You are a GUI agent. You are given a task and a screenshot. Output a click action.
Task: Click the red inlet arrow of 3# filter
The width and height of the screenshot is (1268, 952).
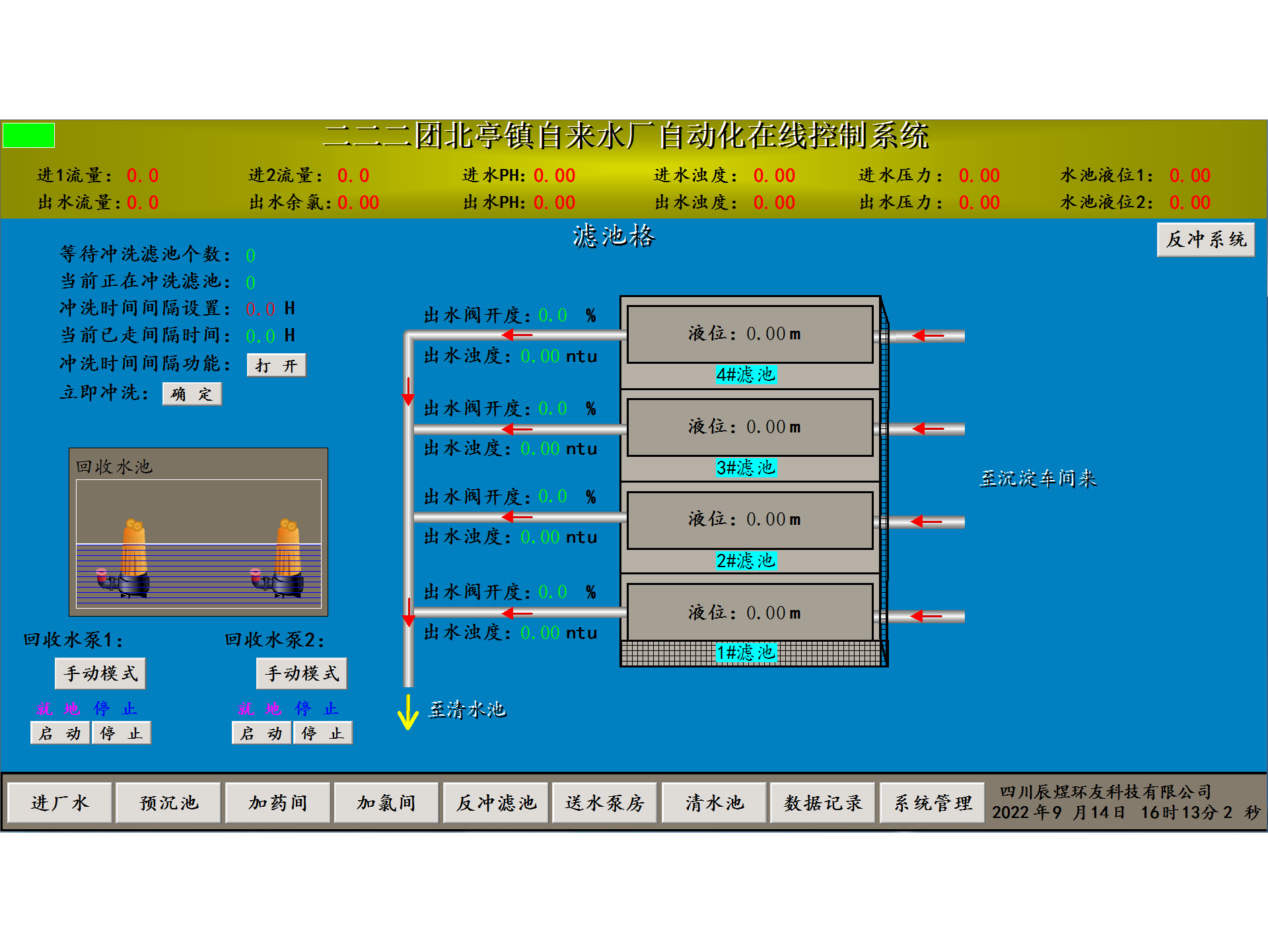928,429
